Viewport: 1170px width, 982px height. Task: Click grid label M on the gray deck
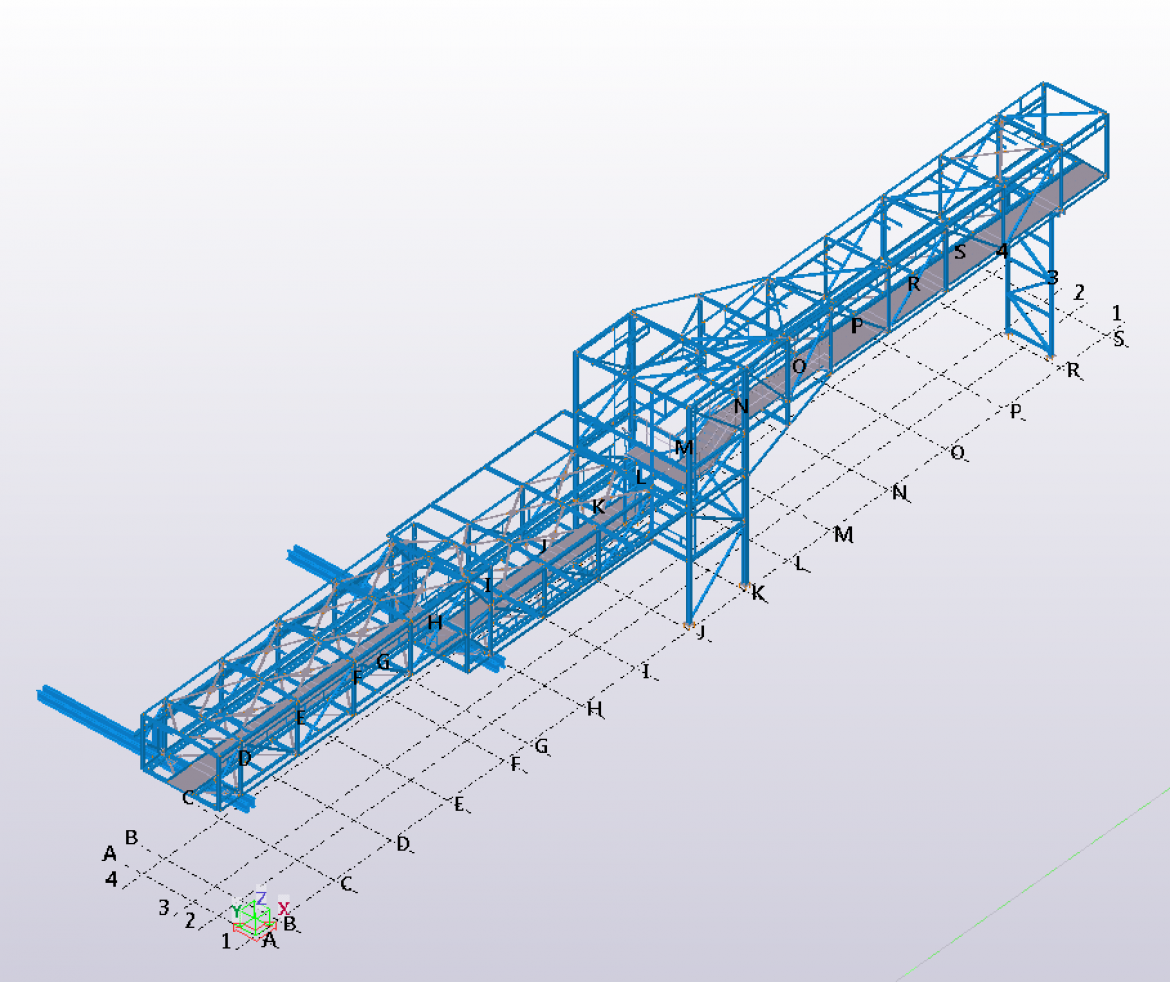pyautogui.click(x=684, y=447)
